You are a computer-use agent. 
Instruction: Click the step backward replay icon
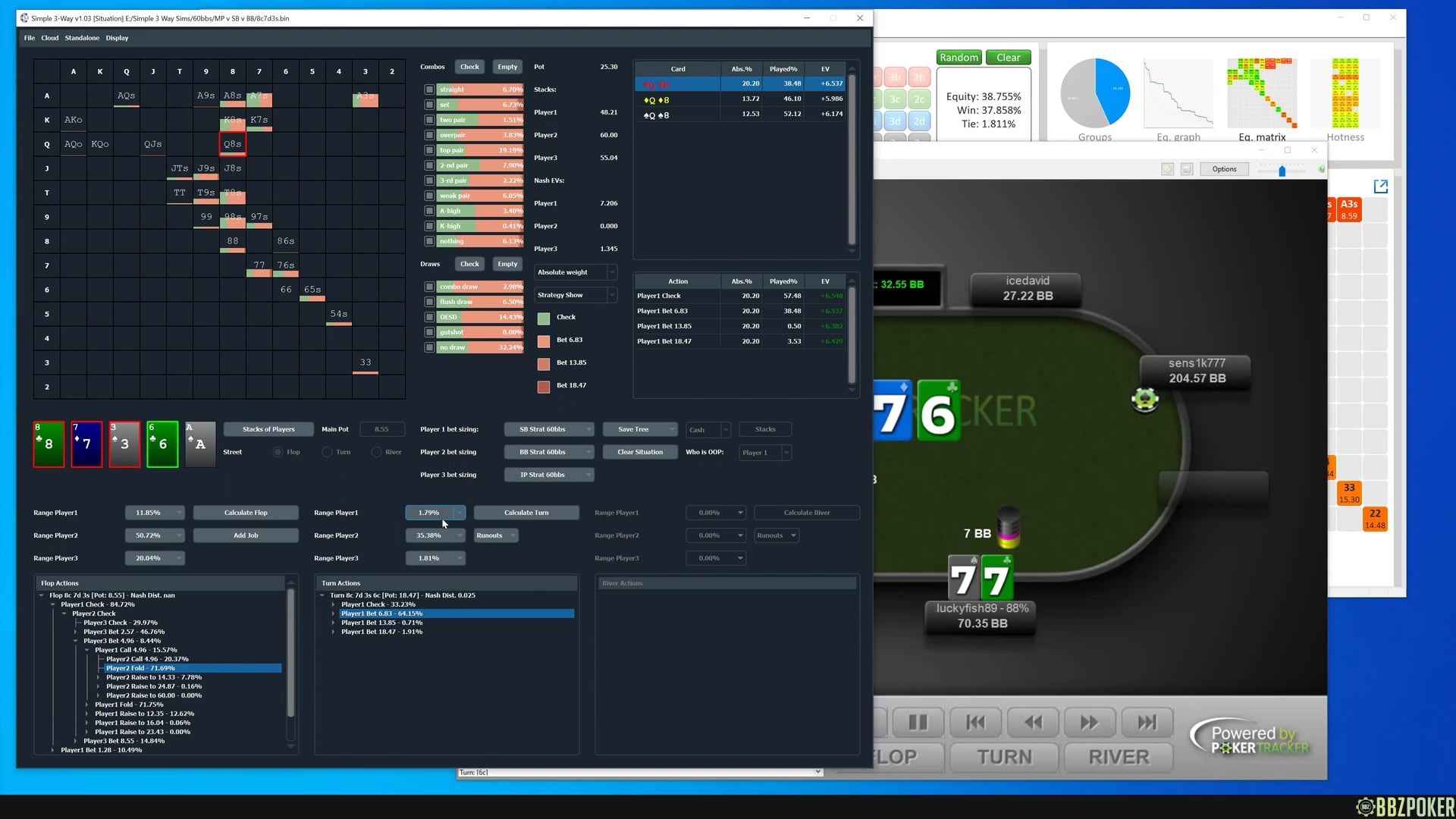point(1033,723)
